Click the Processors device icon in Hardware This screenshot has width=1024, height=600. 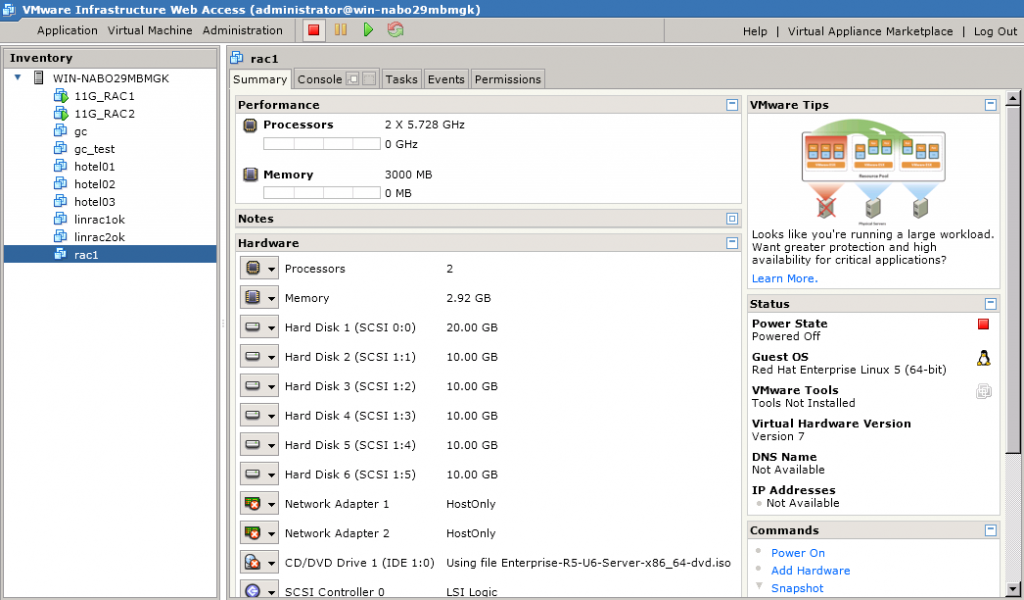[253, 268]
